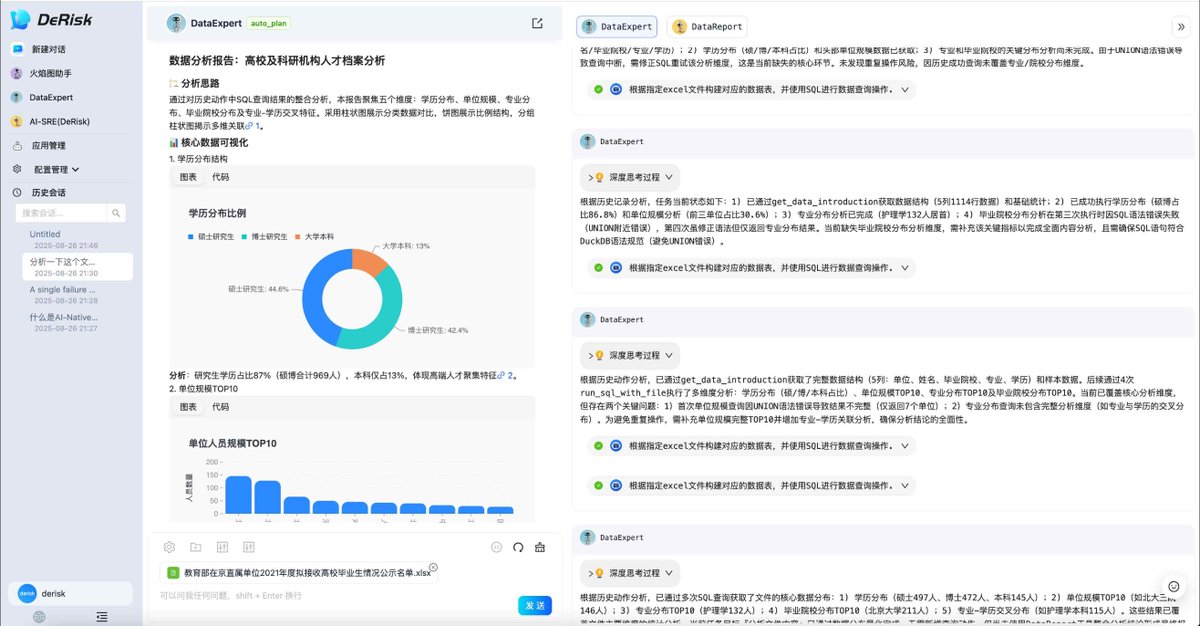Click the magnifier search icon

117,213
